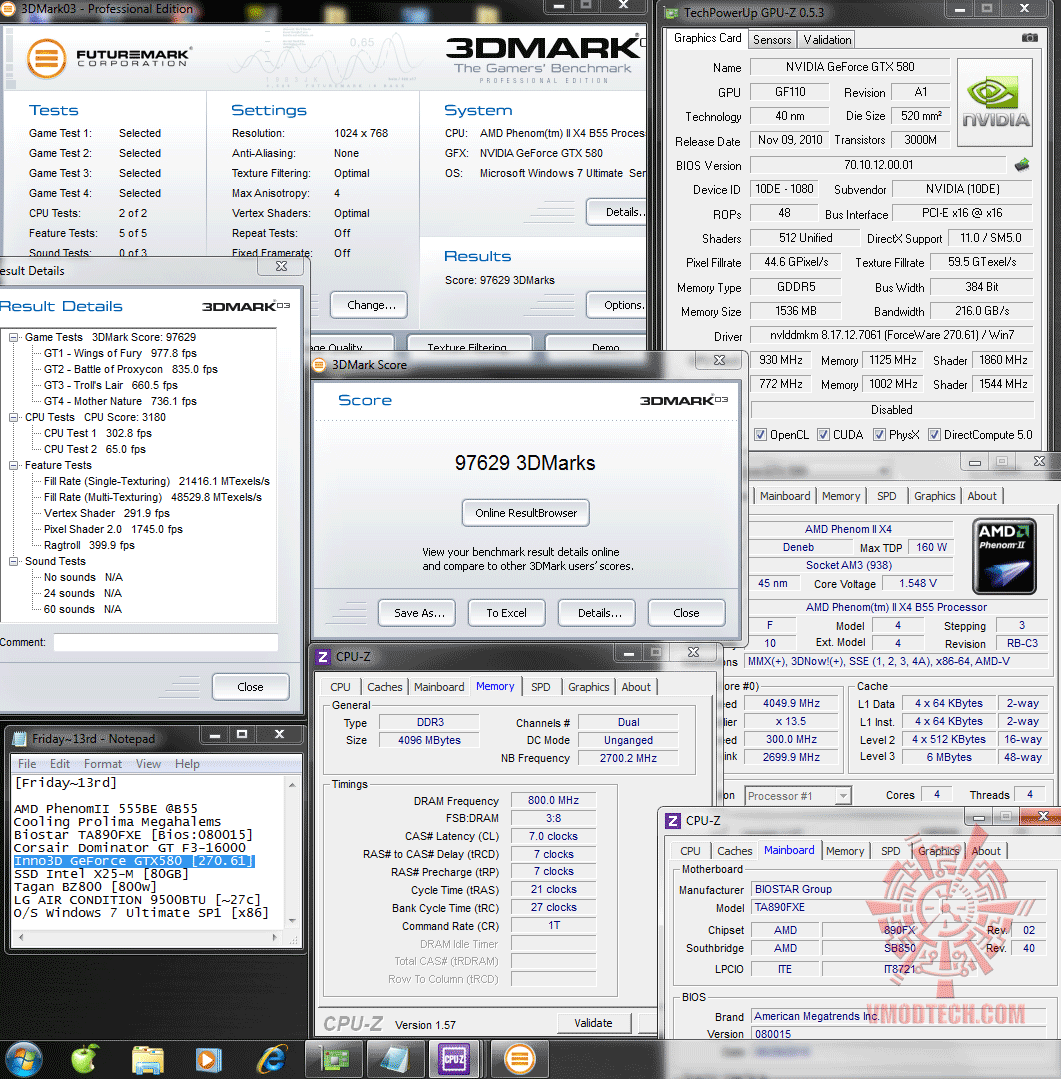Click Validate button in CPU-Z
This screenshot has width=1061, height=1079.
tap(594, 1023)
